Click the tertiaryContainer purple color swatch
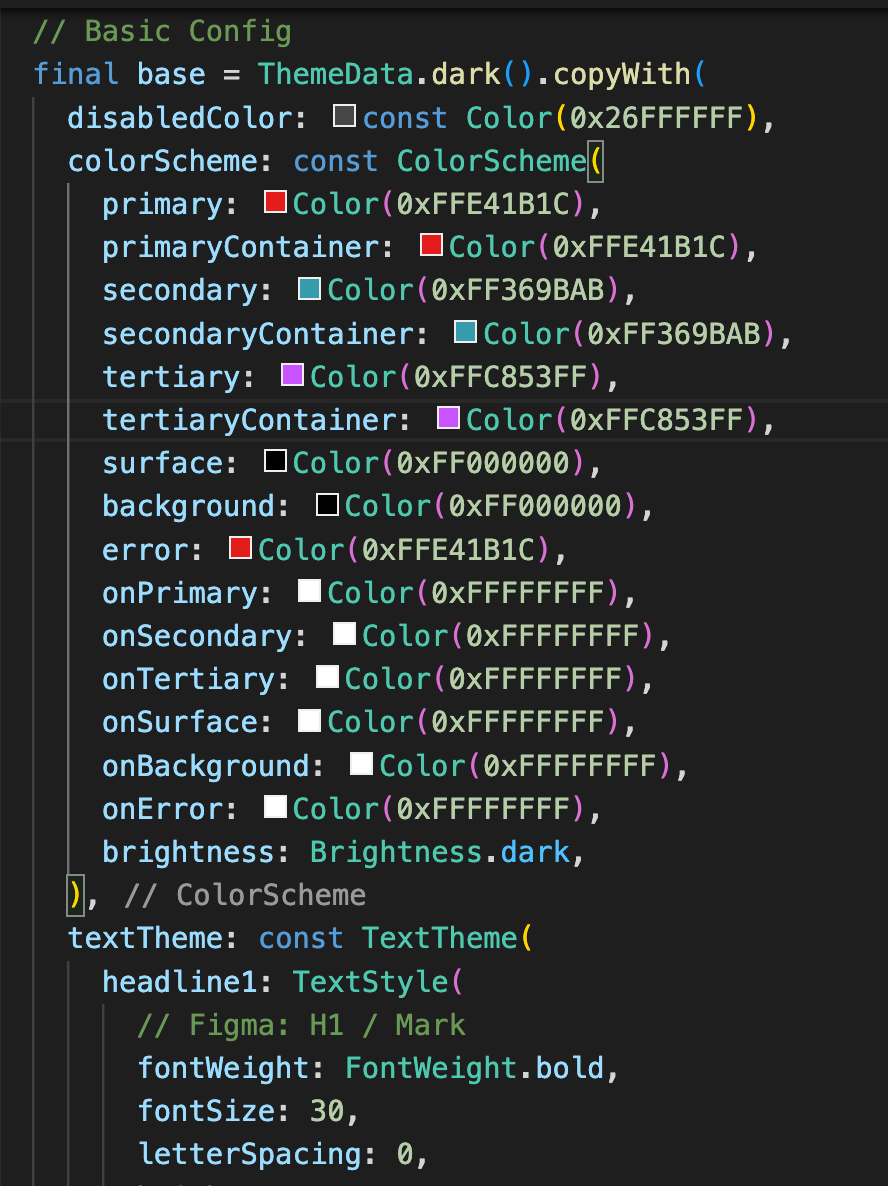The height and width of the screenshot is (1186, 888). tap(449, 418)
